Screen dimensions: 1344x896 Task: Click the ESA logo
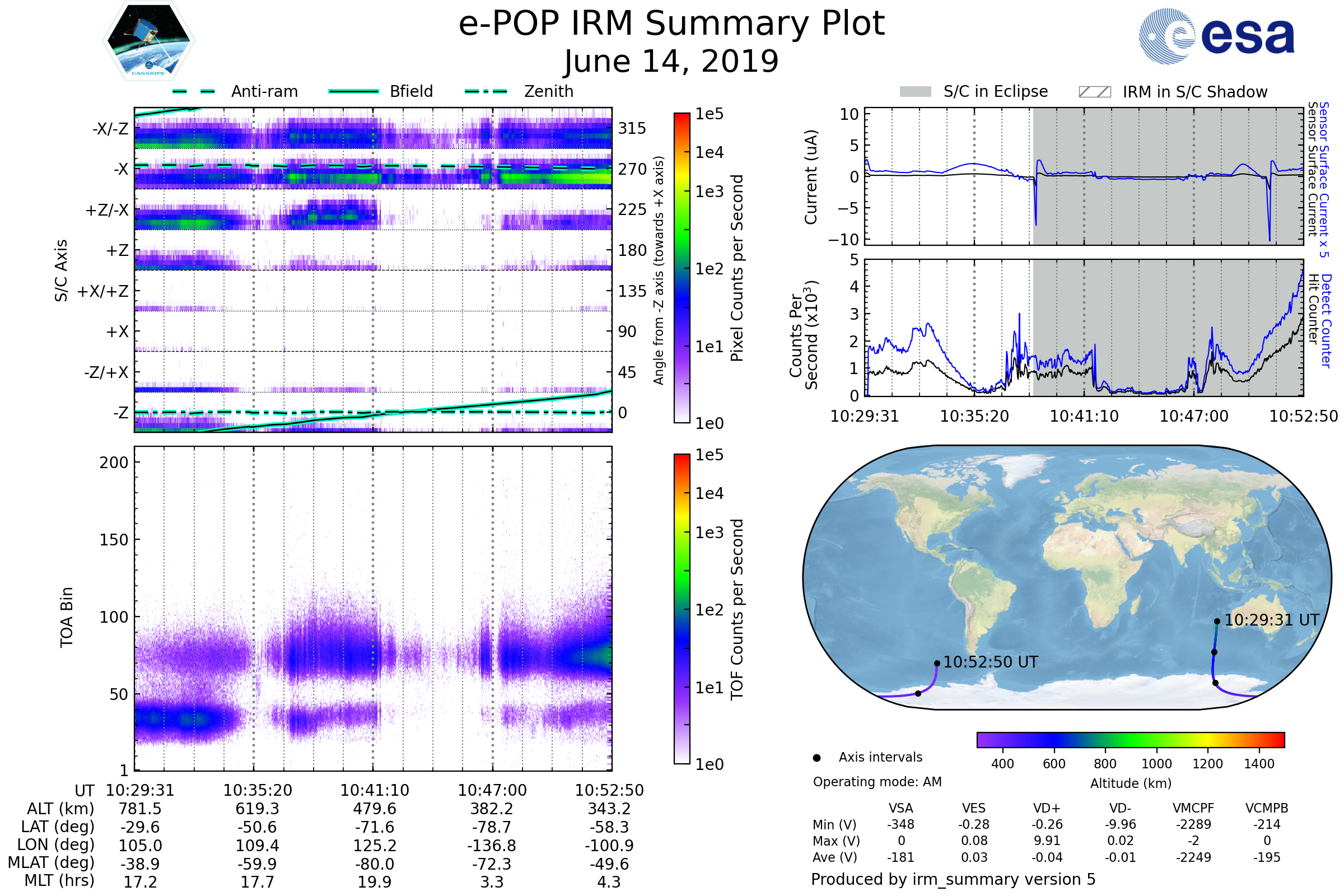pyautogui.click(x=1216, y=35)
